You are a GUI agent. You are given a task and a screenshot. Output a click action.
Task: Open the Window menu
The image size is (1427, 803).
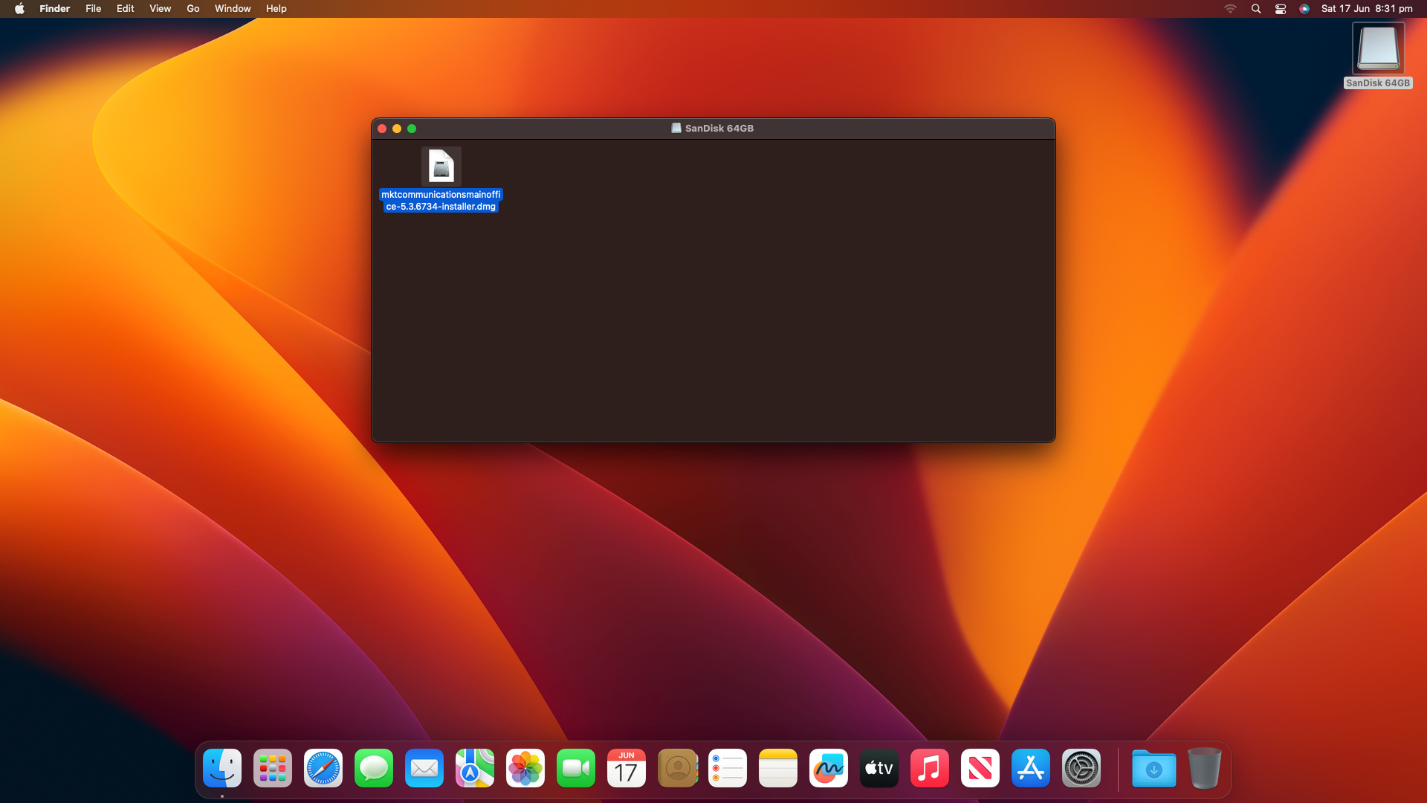click(x=233, y=8)
